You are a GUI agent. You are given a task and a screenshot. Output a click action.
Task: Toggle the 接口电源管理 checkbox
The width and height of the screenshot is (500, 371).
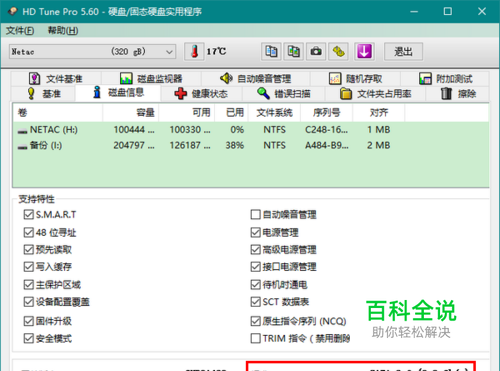click(x=255, y=267)
